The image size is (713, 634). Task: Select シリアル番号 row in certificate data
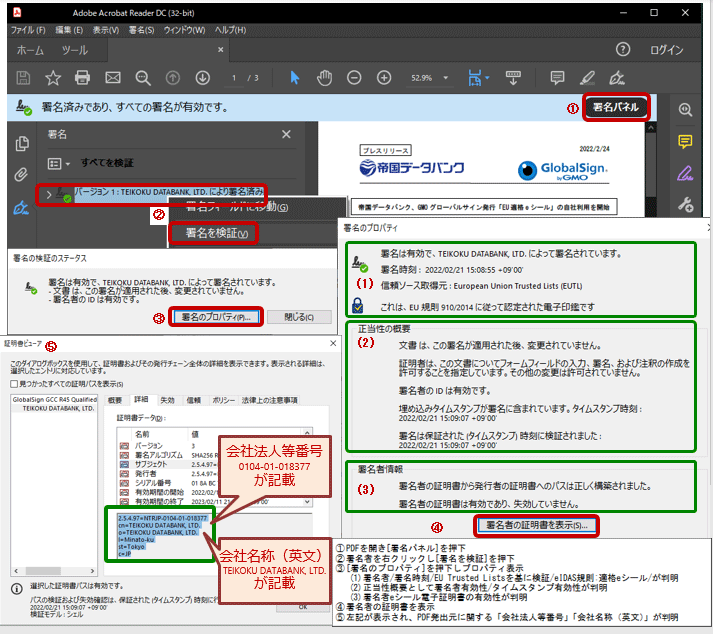pyautogui.click(x=153, y=483)
